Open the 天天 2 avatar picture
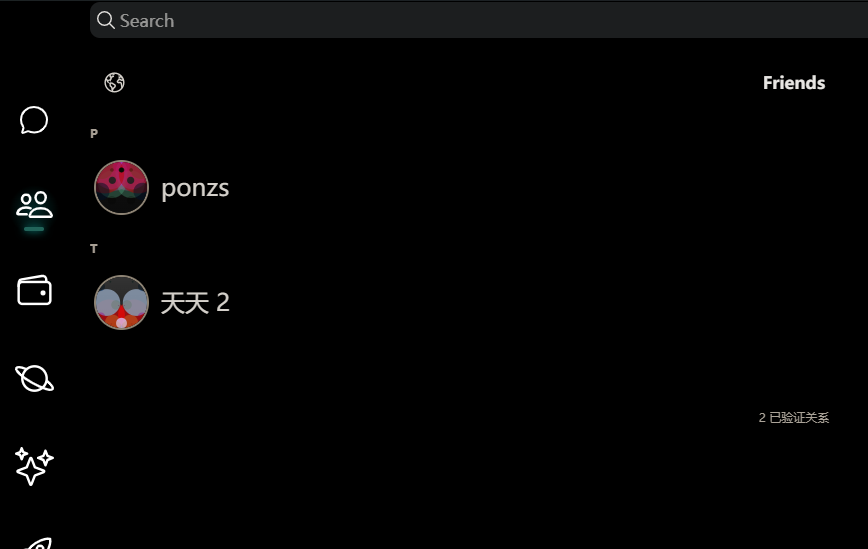 click(121, 302)
